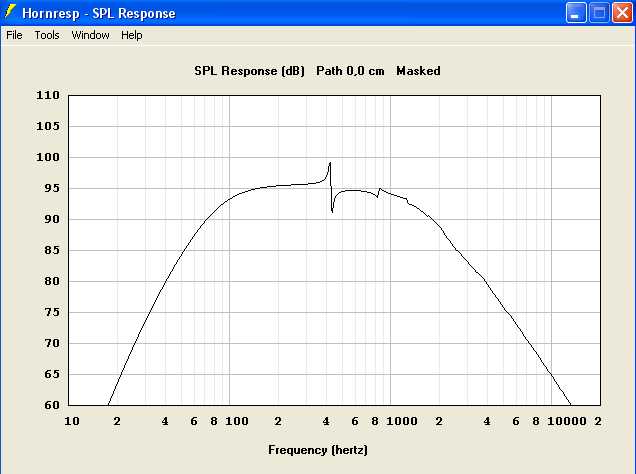Click the 10 Hz x-axis label
The image size is (636, 474).
pyautogui.click(x=72, y=421)
